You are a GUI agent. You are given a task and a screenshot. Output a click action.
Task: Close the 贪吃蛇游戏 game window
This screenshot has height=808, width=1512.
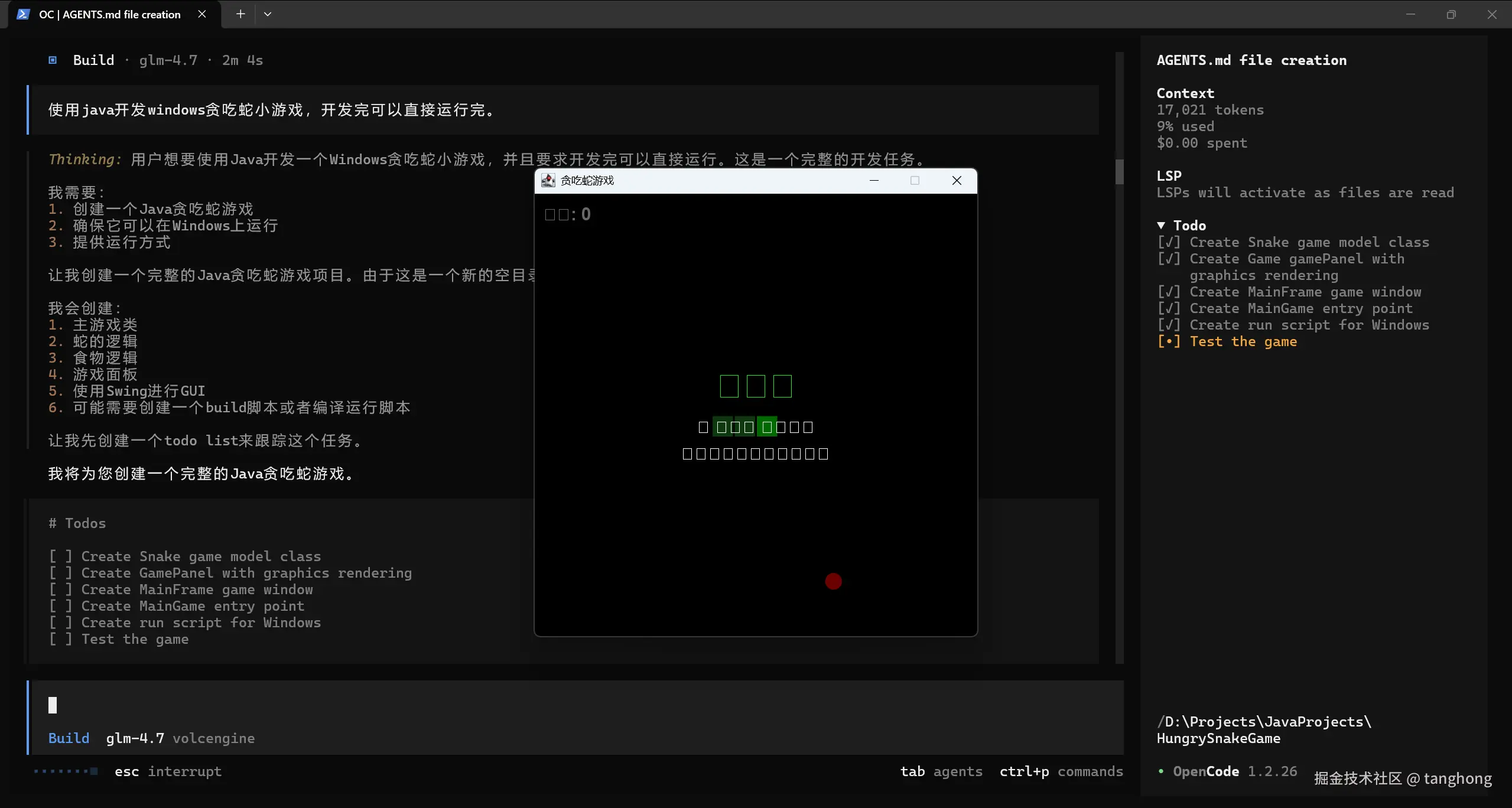point(956,181)
